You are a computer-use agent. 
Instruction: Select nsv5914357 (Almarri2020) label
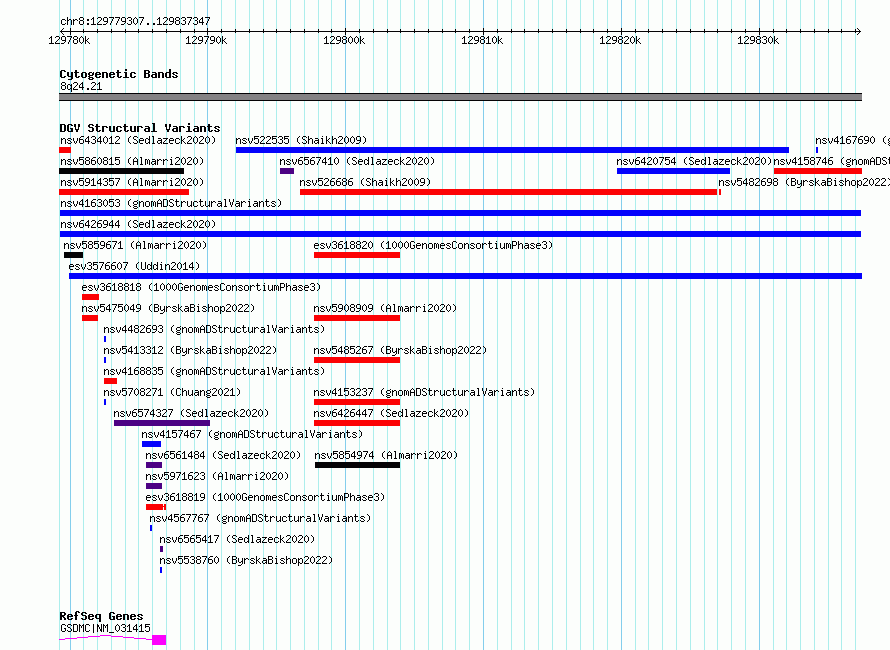pyautogui.click(x=132, y=182)
